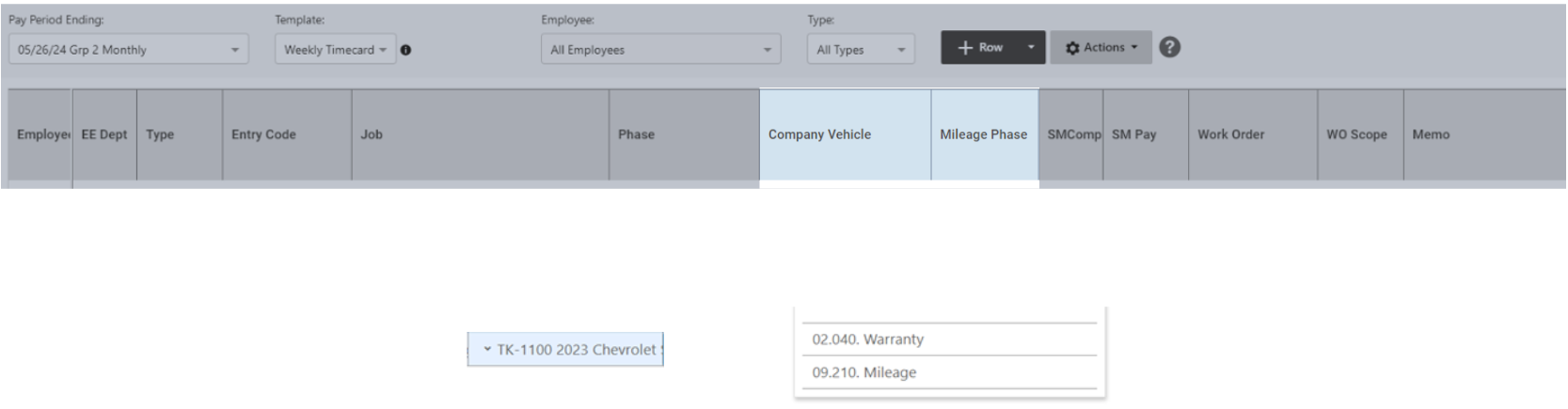
Task: Open the Actions gear menu
Action: pos(1101,47)
